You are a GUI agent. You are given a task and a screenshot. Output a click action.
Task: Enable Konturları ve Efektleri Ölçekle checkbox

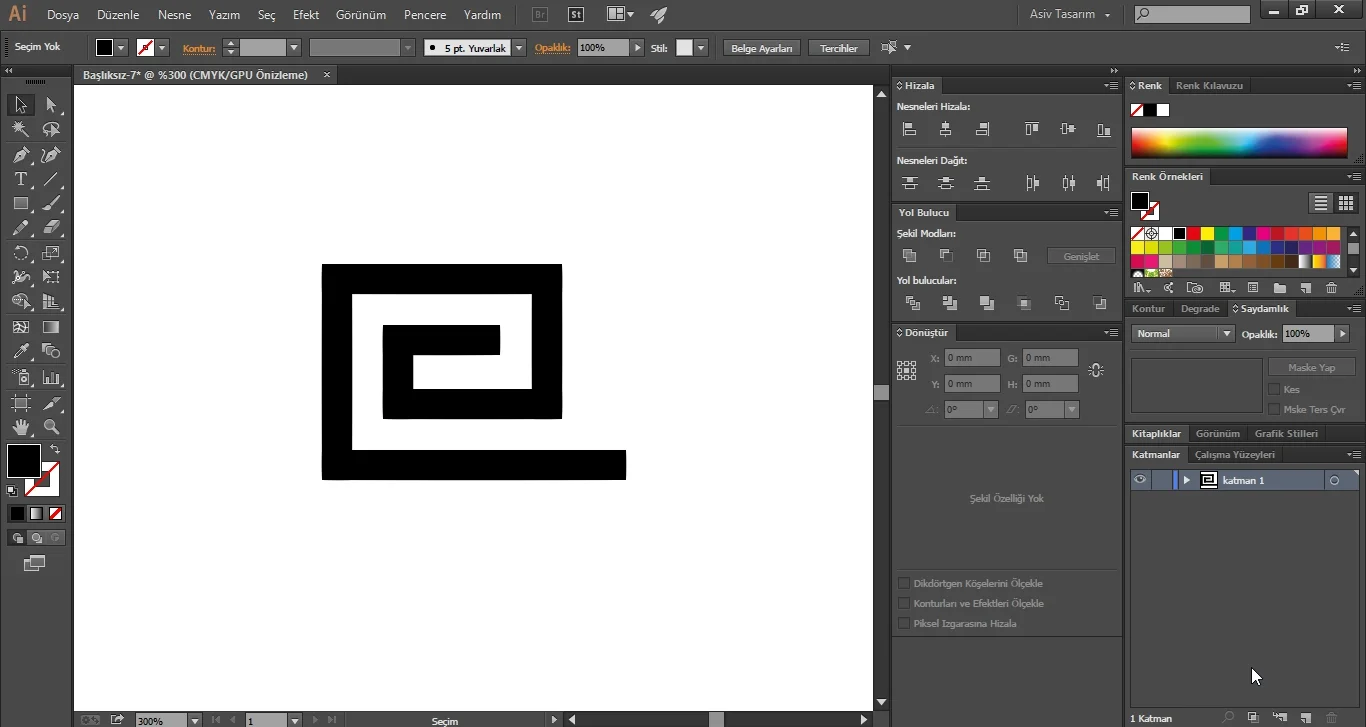(904, 603)
